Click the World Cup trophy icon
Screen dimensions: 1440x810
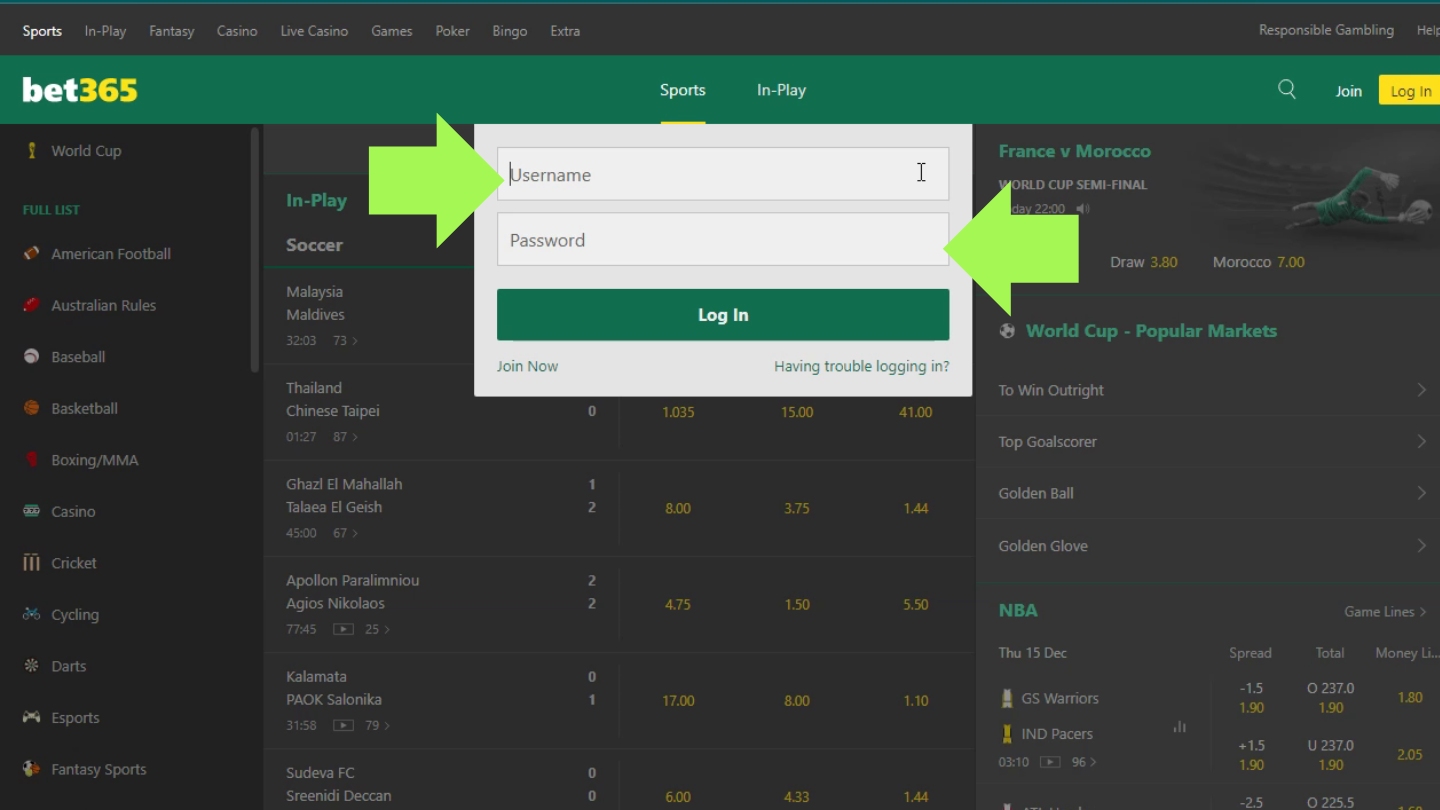pyautogui.click(x=31, y=151)
